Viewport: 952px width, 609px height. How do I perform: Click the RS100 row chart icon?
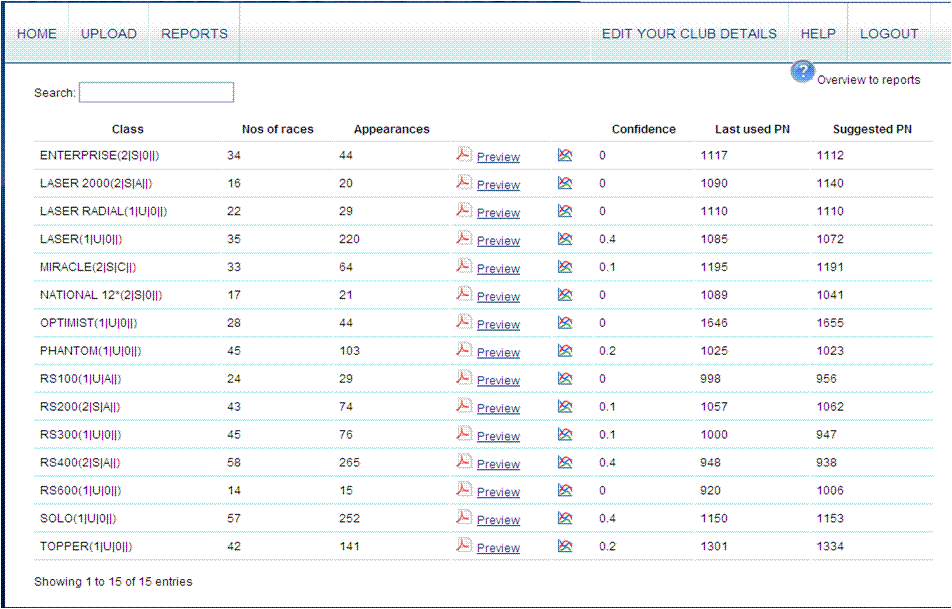565,378
